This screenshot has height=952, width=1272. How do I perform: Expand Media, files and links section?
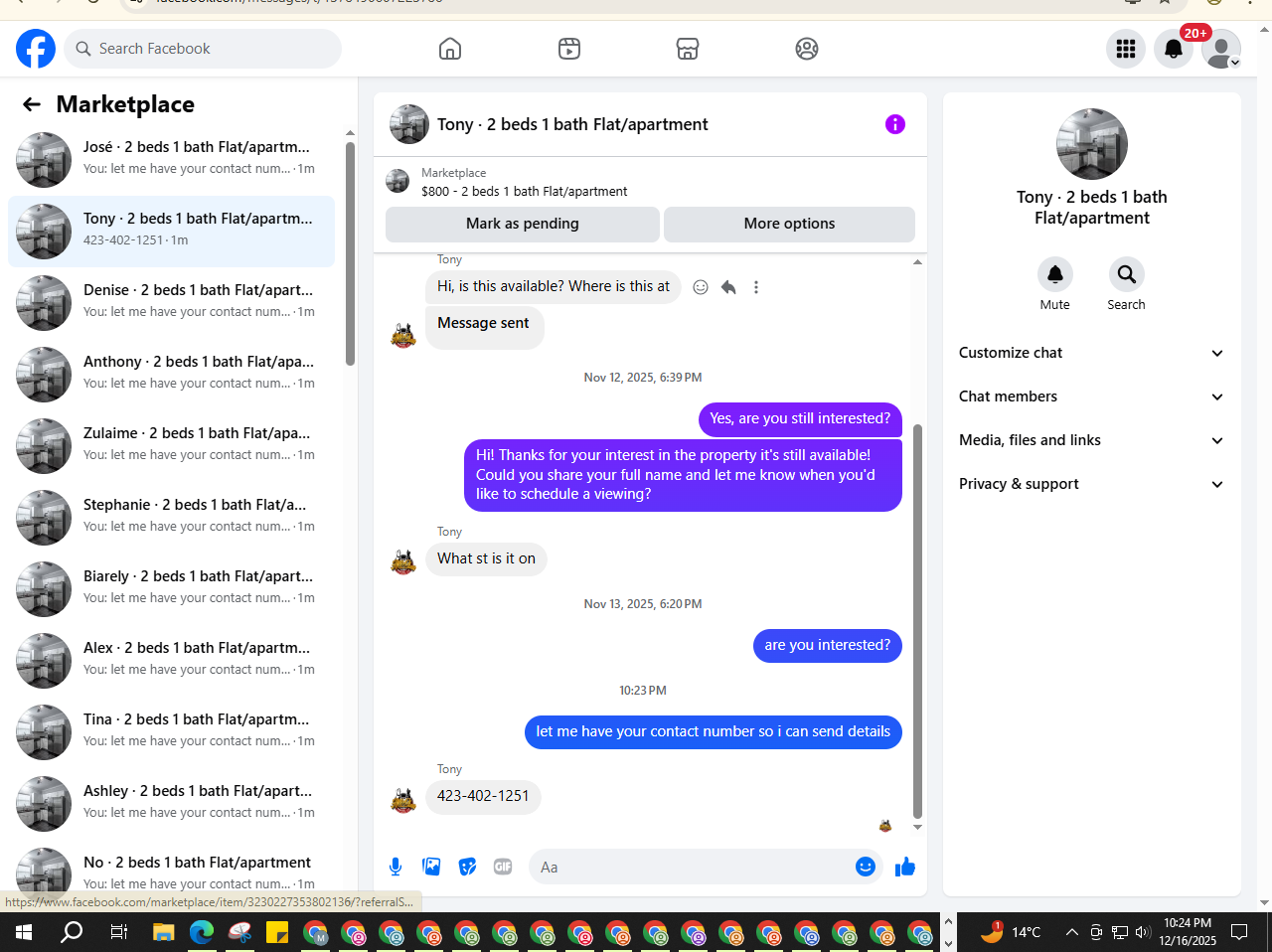(1092, 440)
